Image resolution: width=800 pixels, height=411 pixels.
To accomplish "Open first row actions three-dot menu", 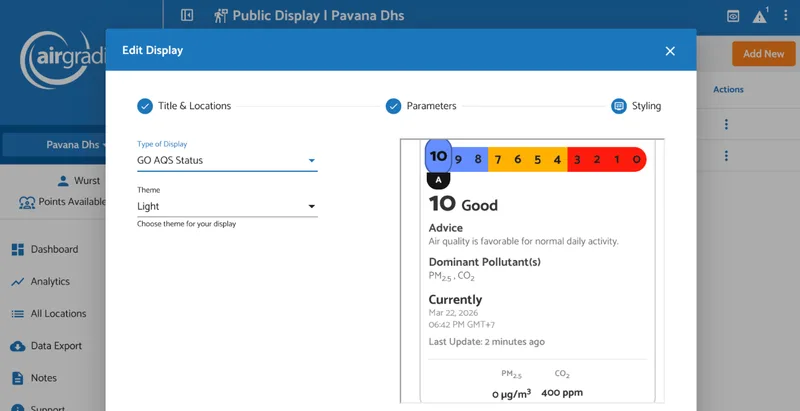I will (727, 124).
